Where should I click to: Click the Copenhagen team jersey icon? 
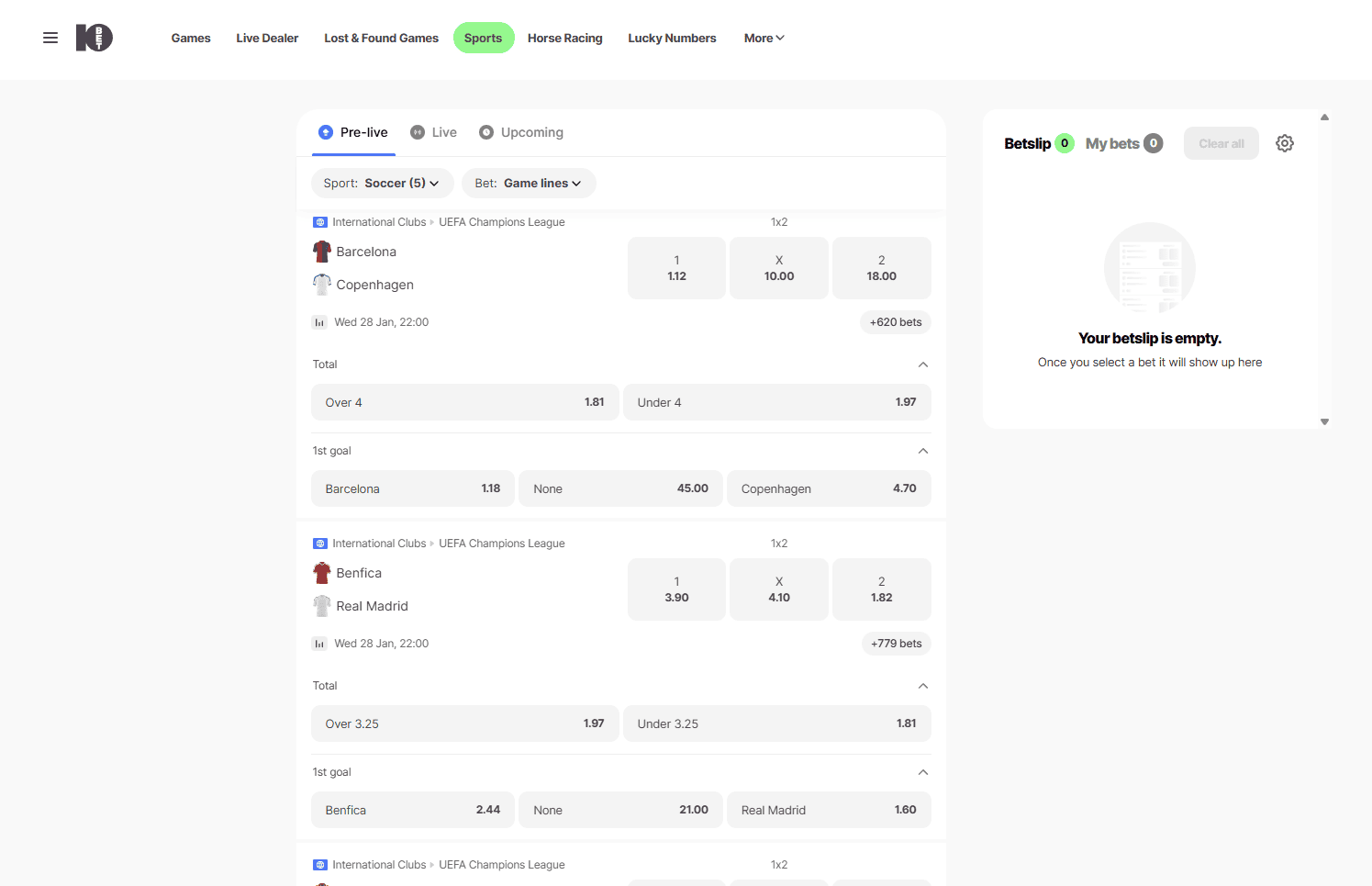(322, 285)
